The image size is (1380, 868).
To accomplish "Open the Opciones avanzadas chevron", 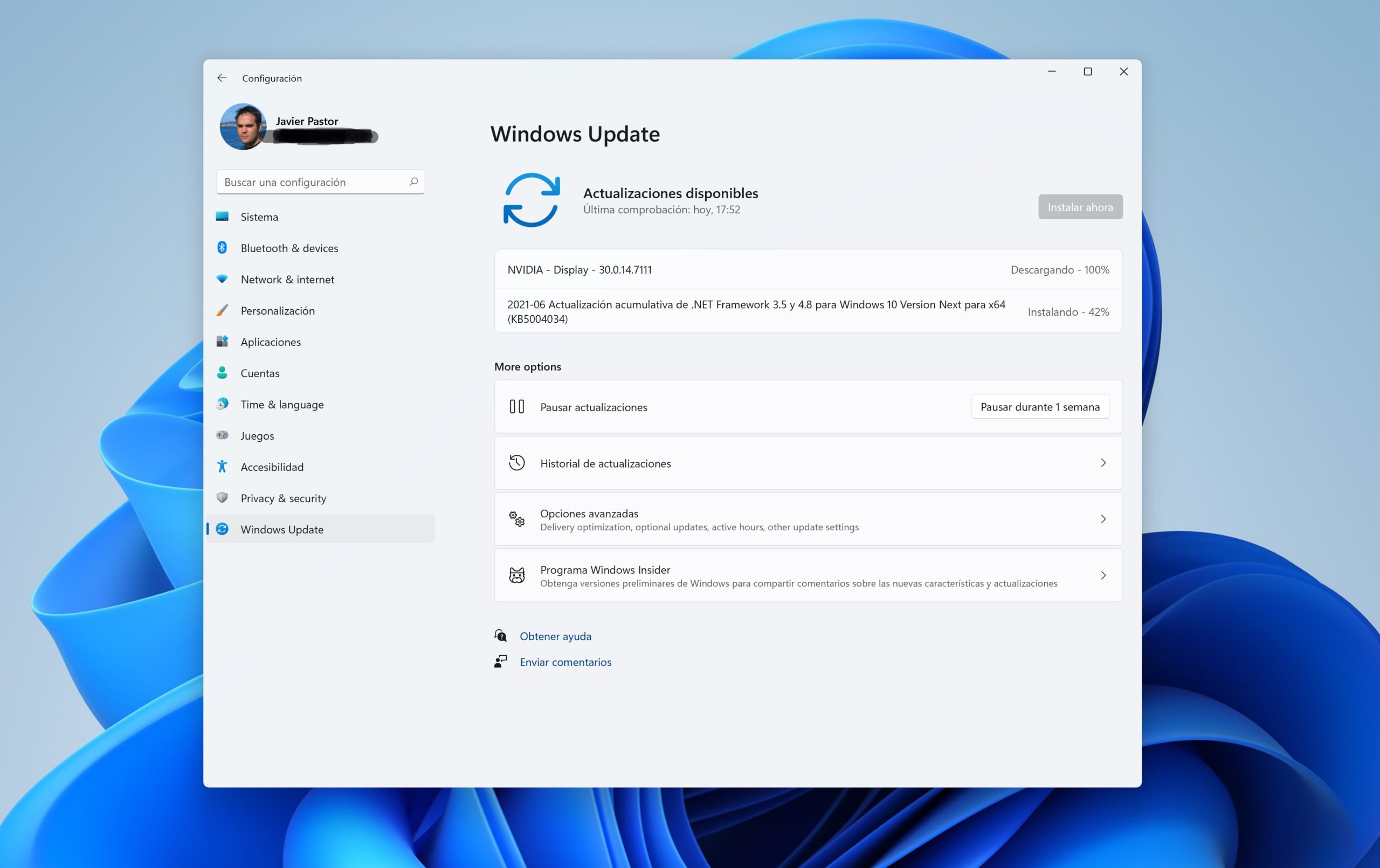I will click(x=1102, y=519).
